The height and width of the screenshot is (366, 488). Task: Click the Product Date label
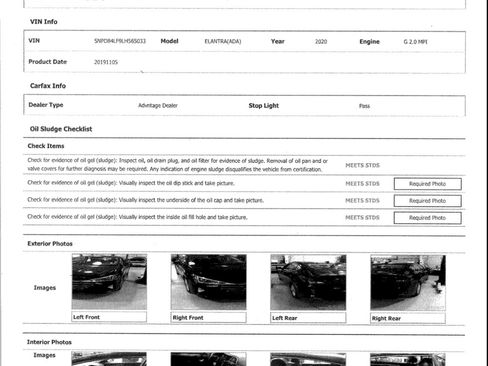48,62
